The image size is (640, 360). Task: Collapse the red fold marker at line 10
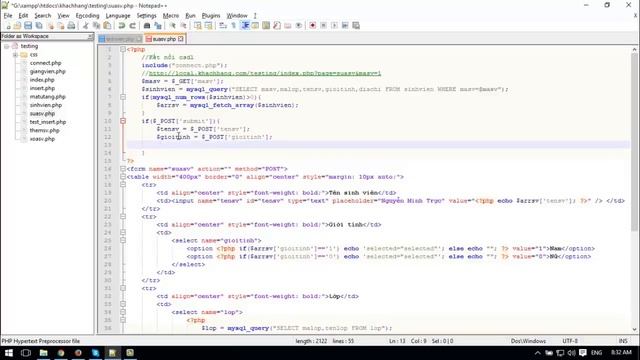[122, 121]
